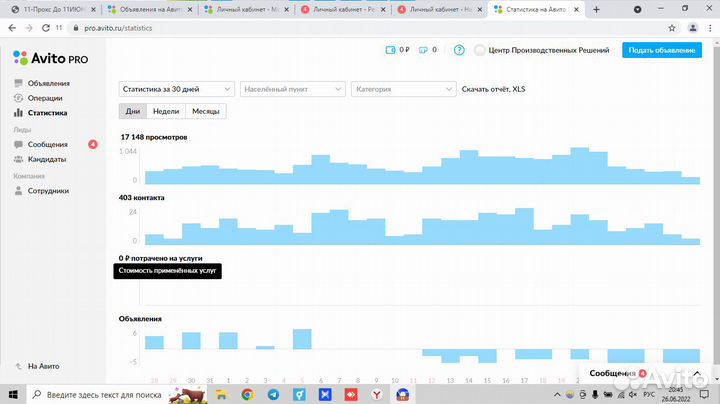Open Объявления in the left sidebar
The image size is (720, 404).
[48, 83]
